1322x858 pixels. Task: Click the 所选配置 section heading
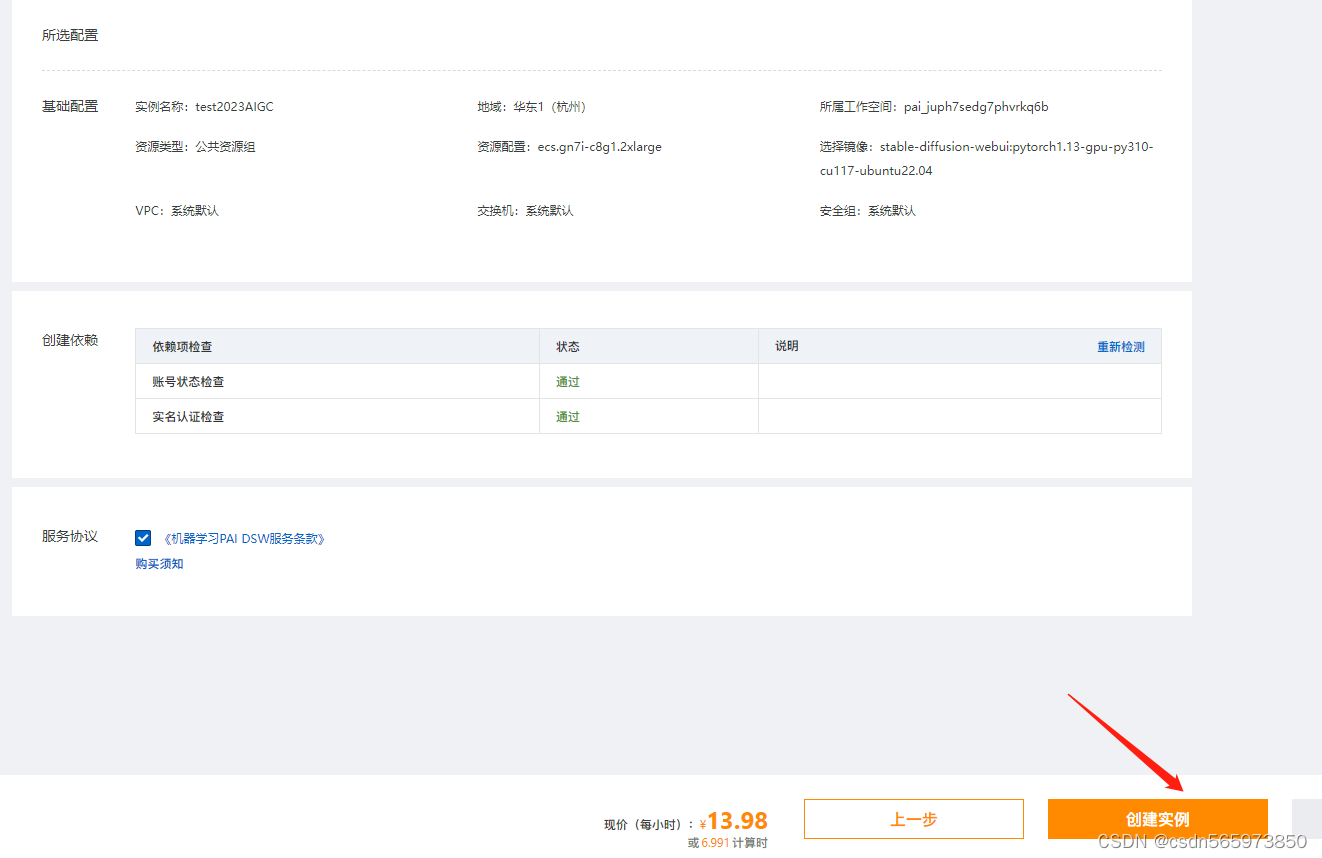(70, 35)
